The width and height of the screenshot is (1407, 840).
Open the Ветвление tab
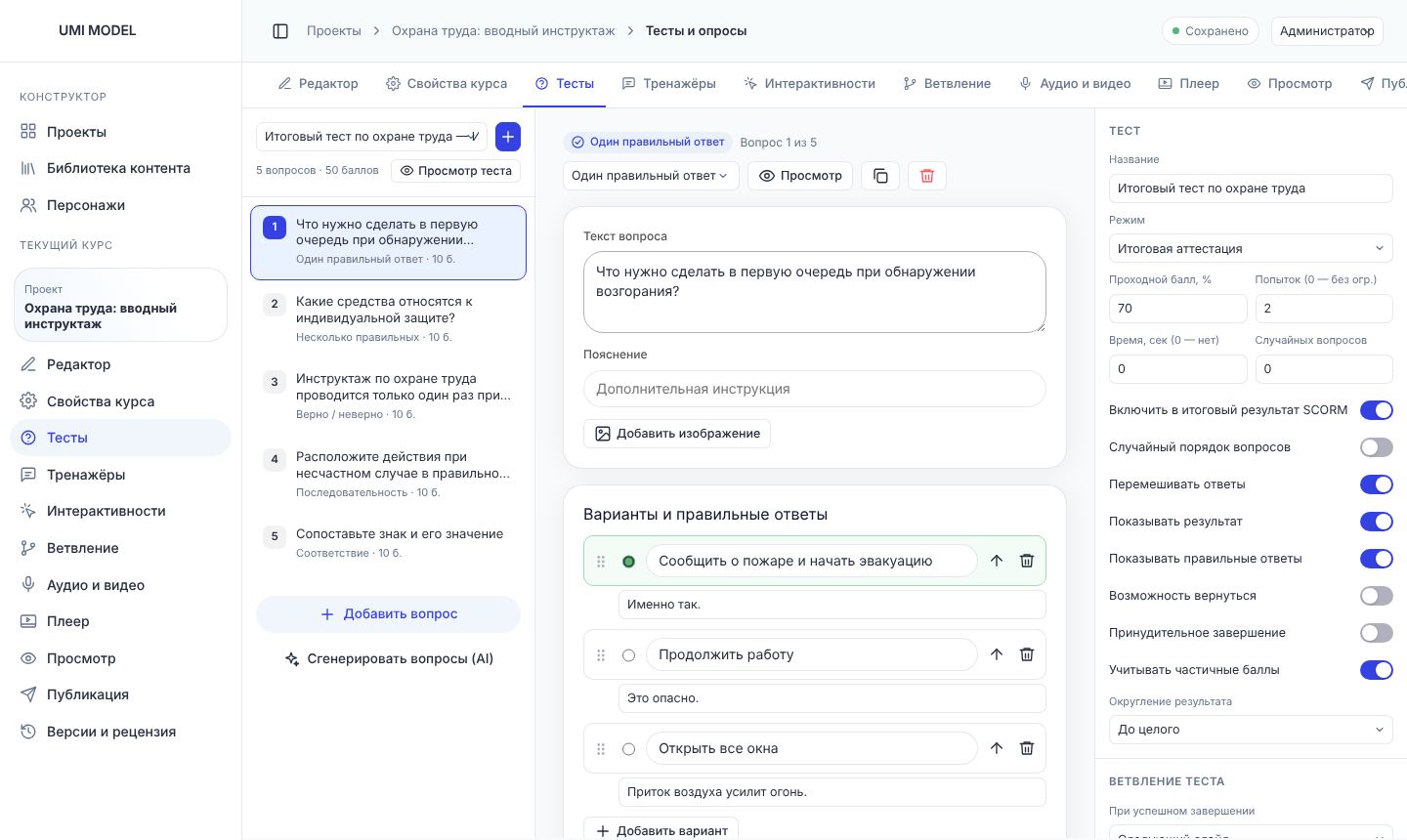point(947,84)
